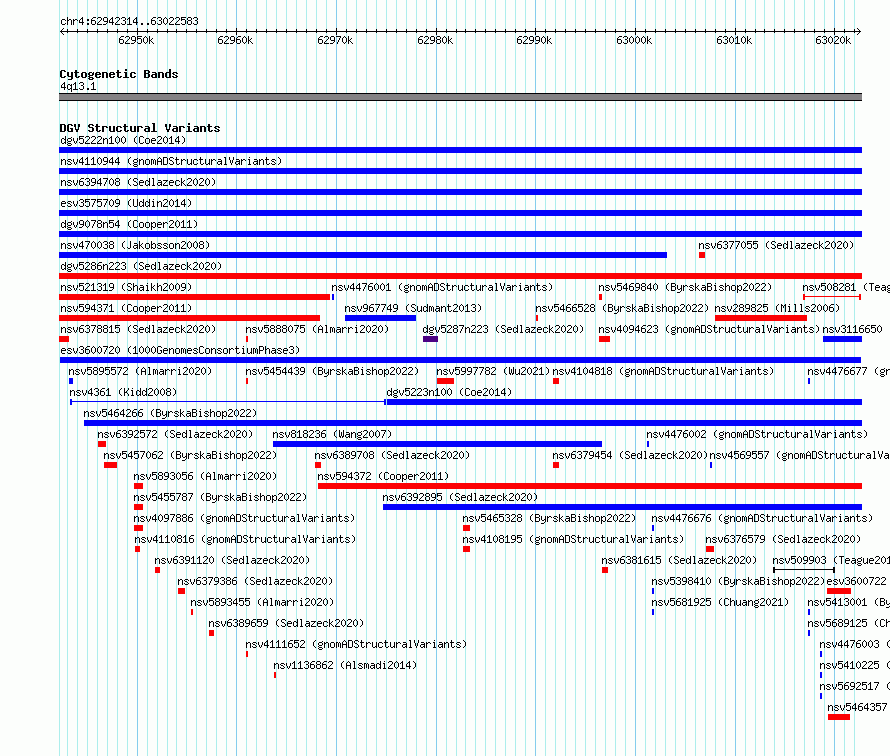Click the nsv509903 black span line
The width and height of the screenshot is (890, 756).
[x=804, y=570]
